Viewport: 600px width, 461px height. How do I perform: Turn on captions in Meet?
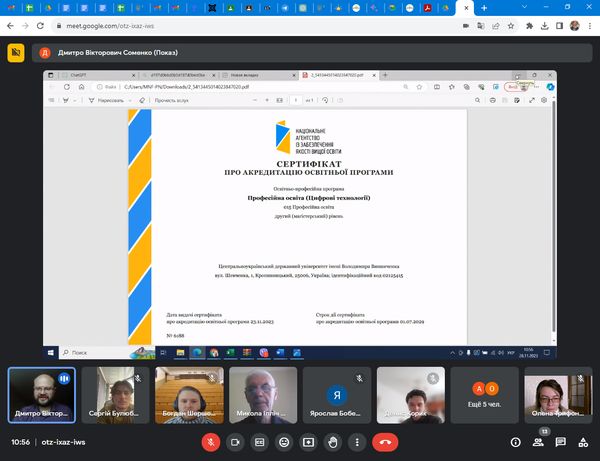coord(260,441)
